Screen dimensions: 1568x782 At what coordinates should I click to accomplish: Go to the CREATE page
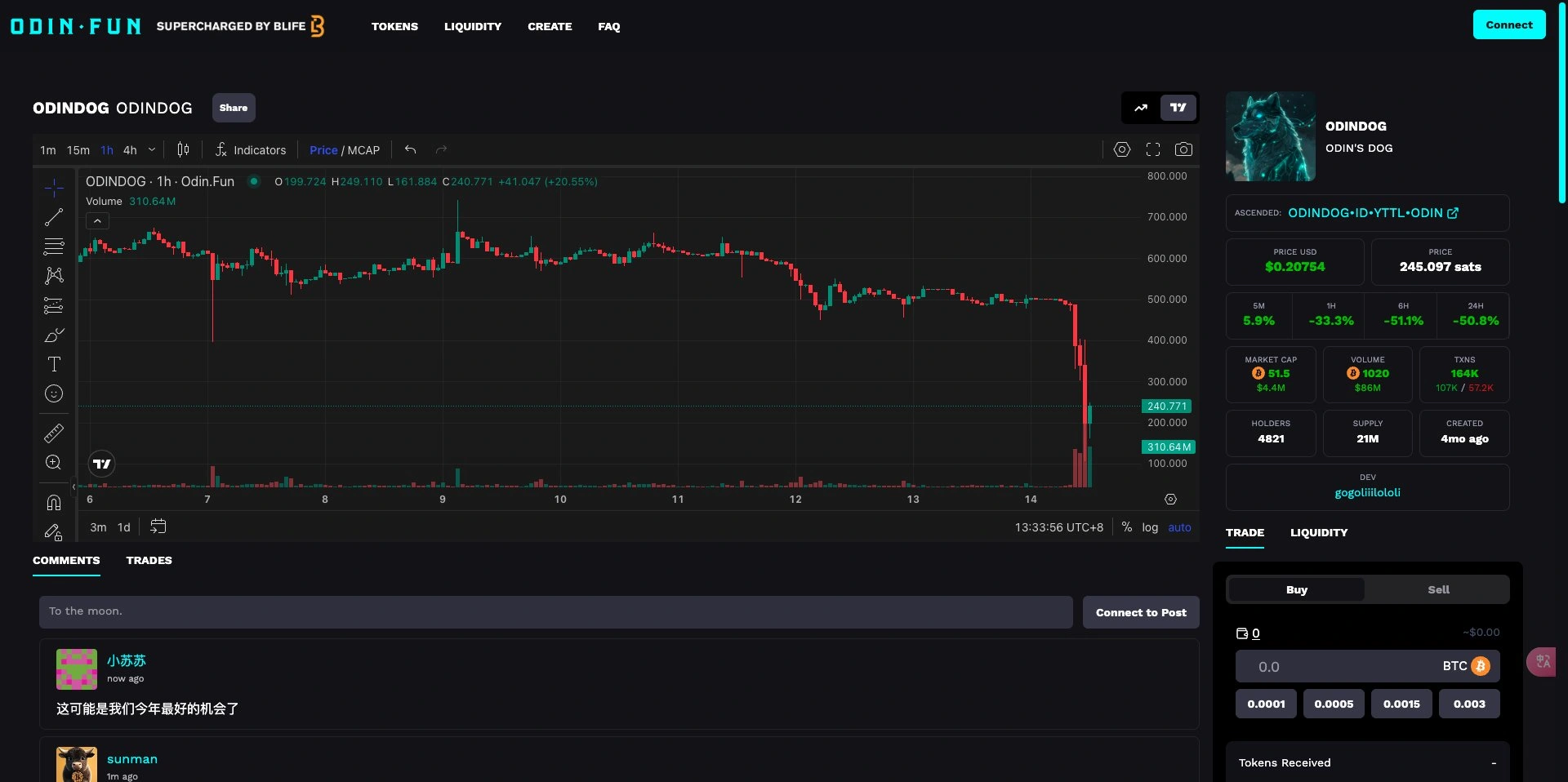pos(550,26)
